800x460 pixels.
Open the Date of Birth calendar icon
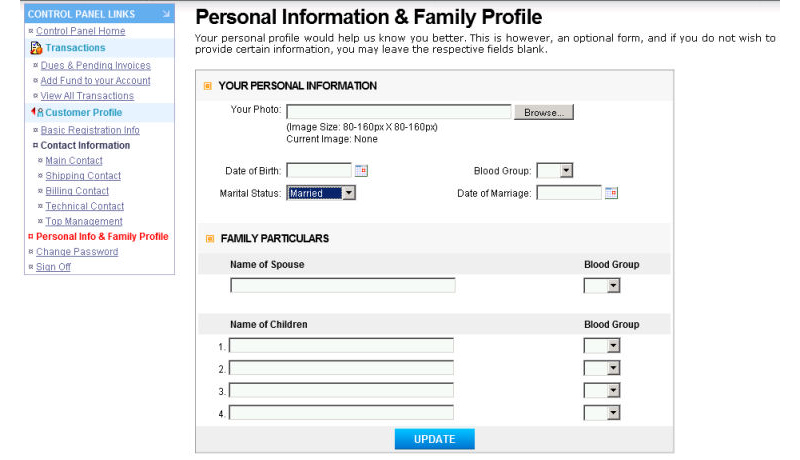point(361,170)
